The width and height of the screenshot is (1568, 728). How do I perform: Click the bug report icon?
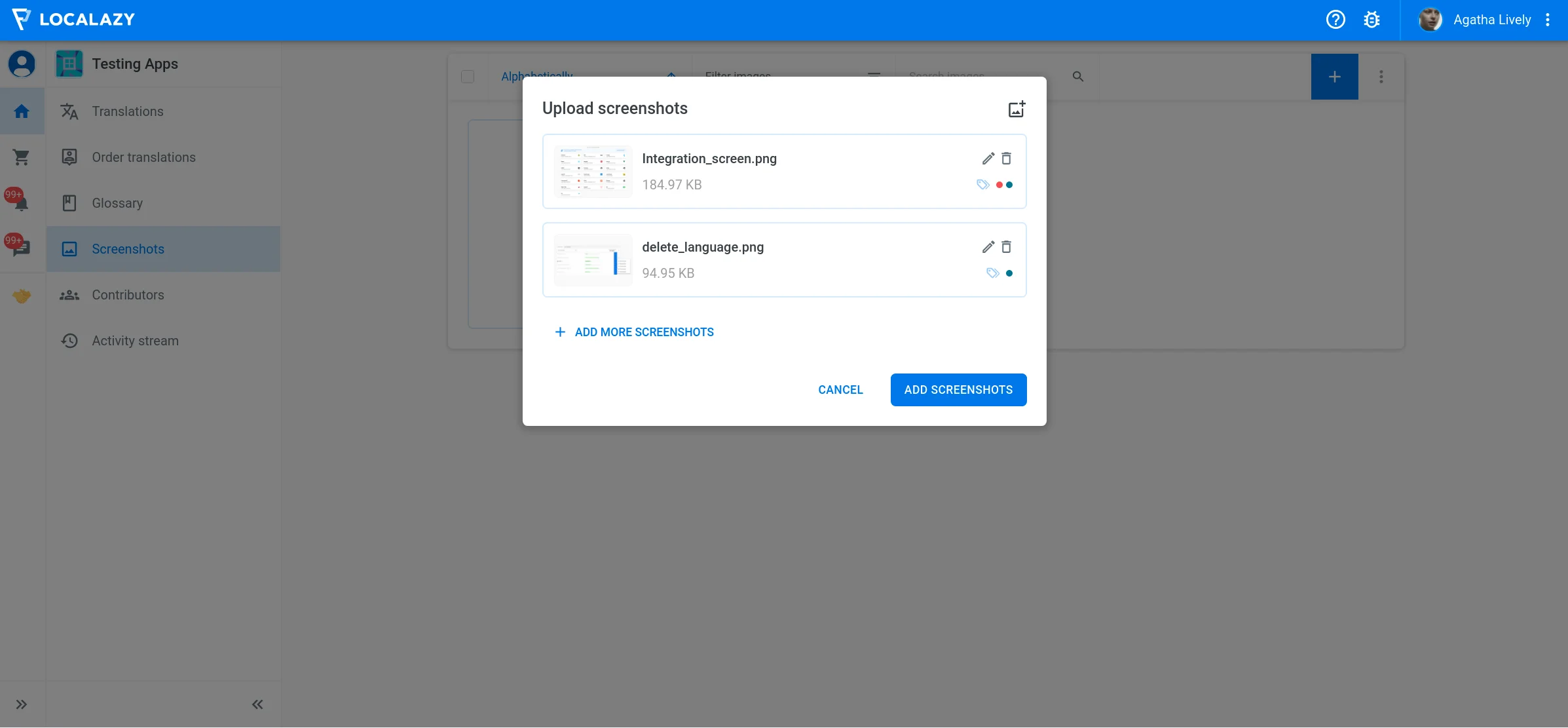pyautogui.click(x=1372, y=20)
